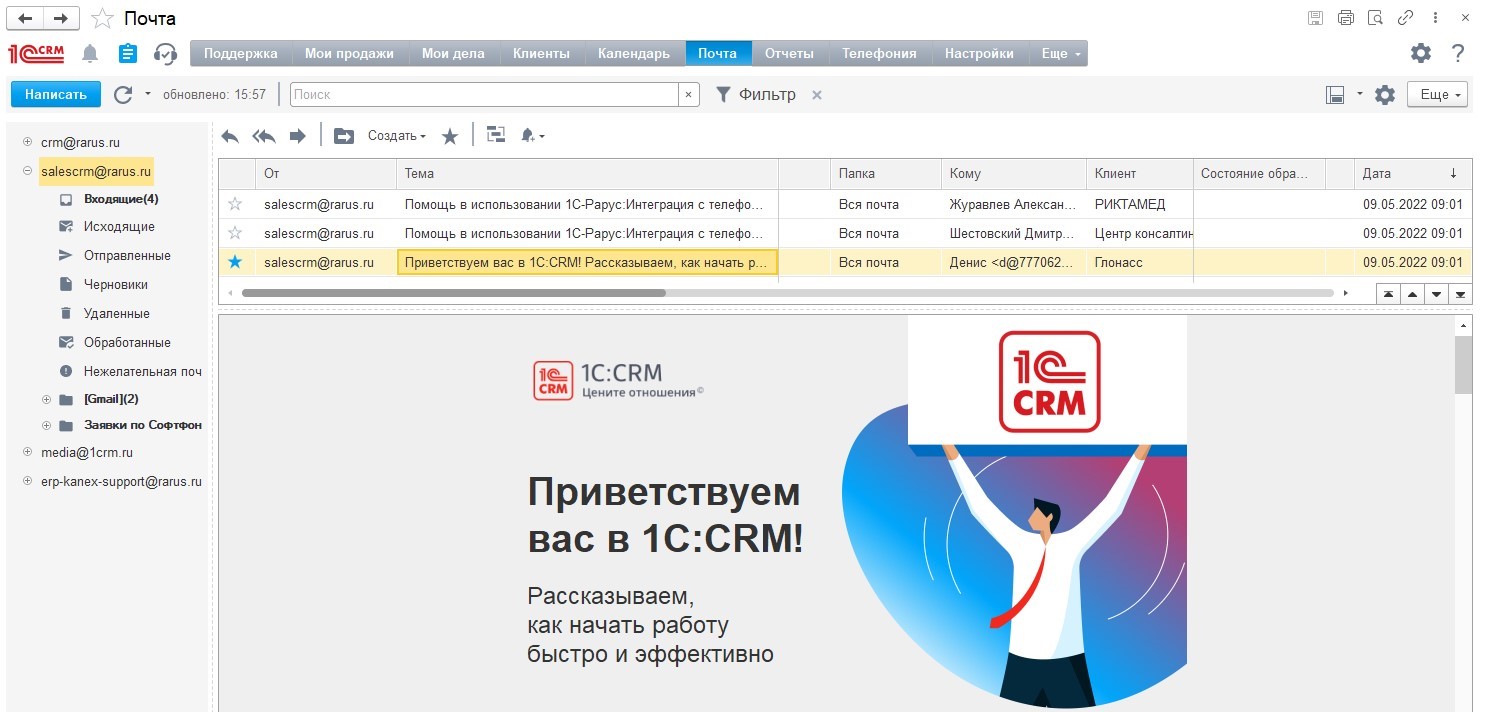Expand the [Gmail] folder

(46, 399)
